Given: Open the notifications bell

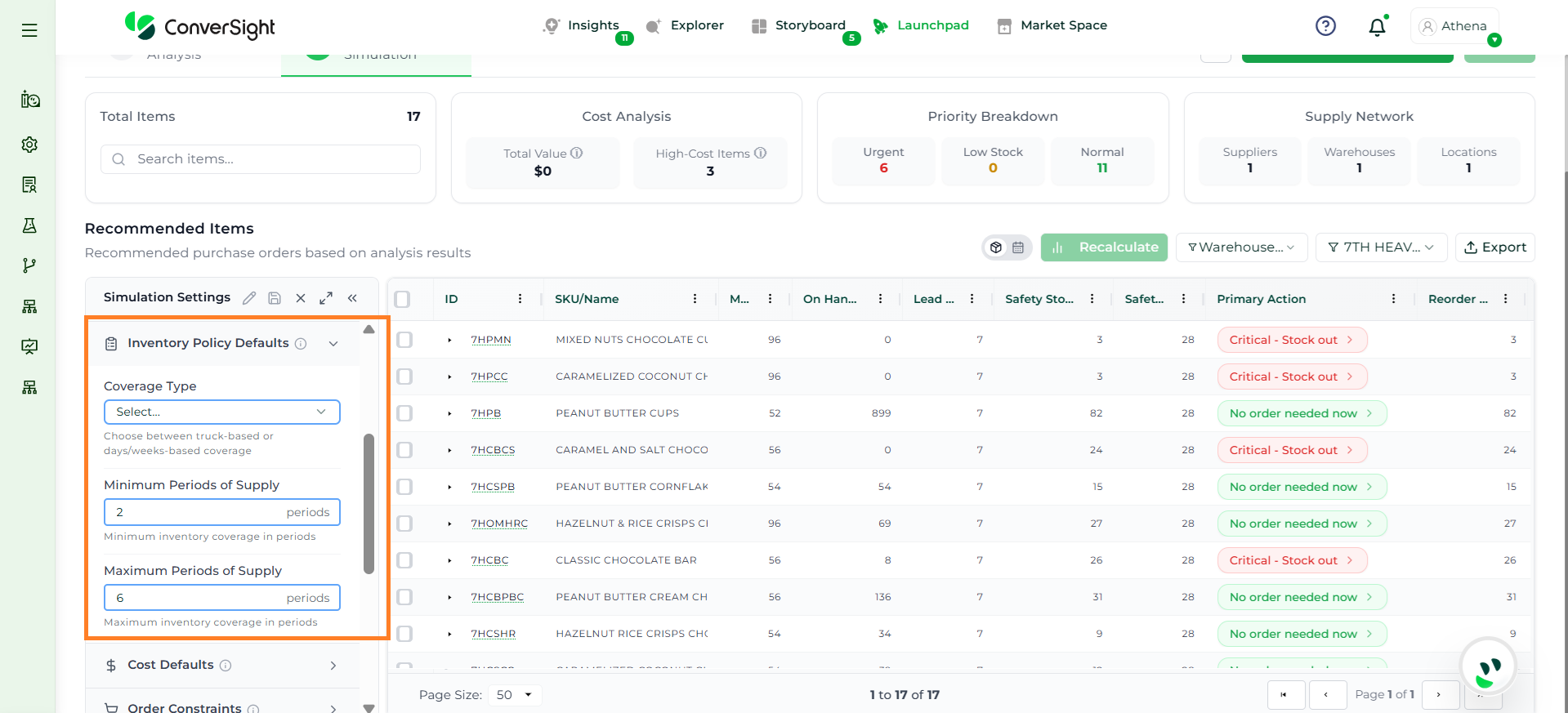Looking at the screenshot, I should (x=1377, y=27).
